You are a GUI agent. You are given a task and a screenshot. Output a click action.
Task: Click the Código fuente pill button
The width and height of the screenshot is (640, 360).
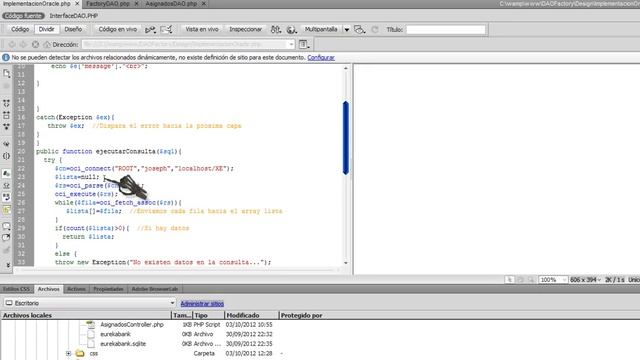click(23, 16)
